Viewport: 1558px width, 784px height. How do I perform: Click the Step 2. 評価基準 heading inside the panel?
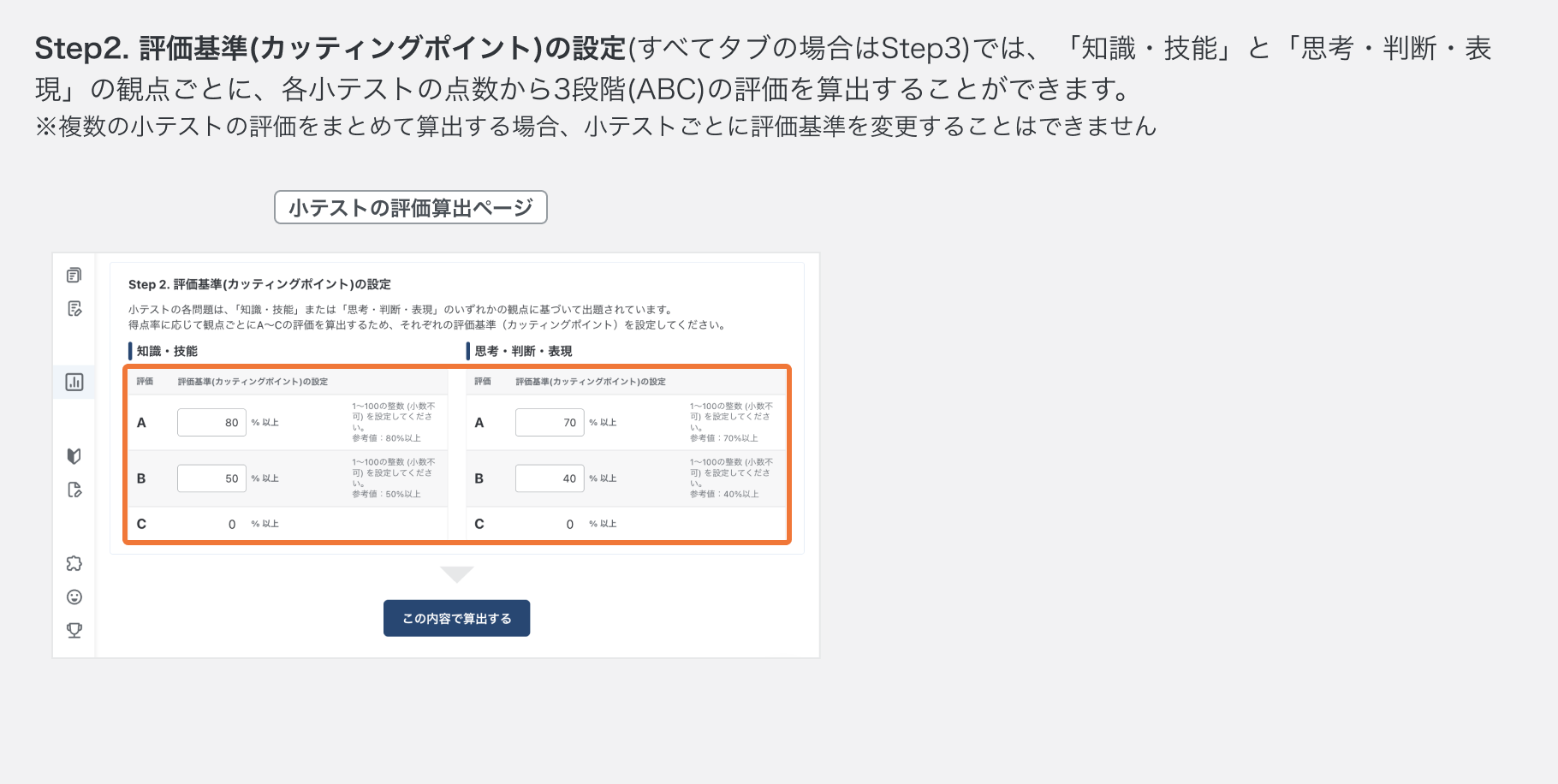tap(259, 284)
